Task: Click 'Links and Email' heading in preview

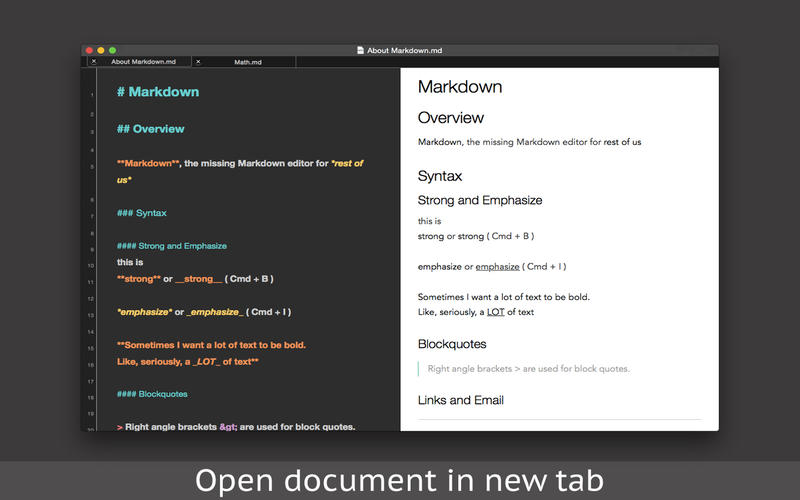Action: pyautogui.click(x=461, y=400)
